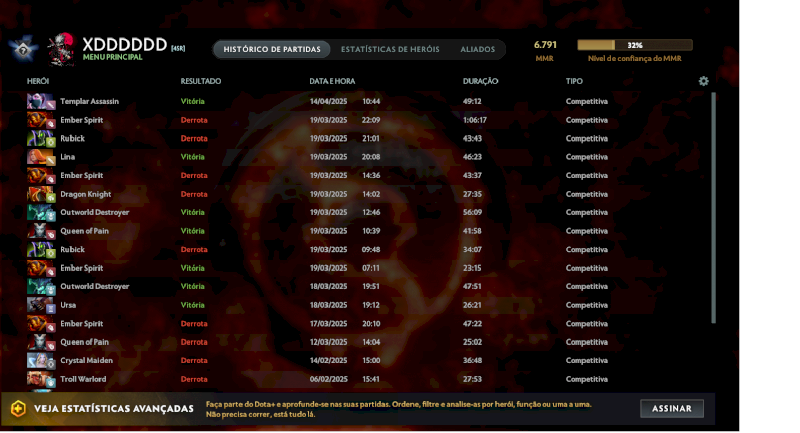This screenshot has width=800, height=433.
Task: Click the Assinar subscribe button
Action: [672, 409]
